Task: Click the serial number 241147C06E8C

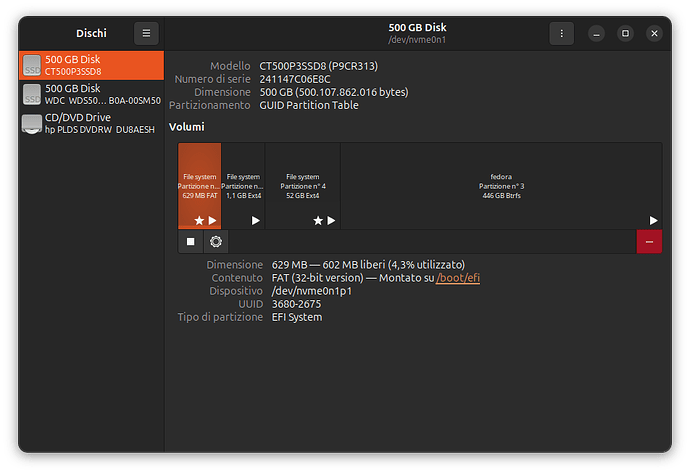Action: click(x=295, y=79)
